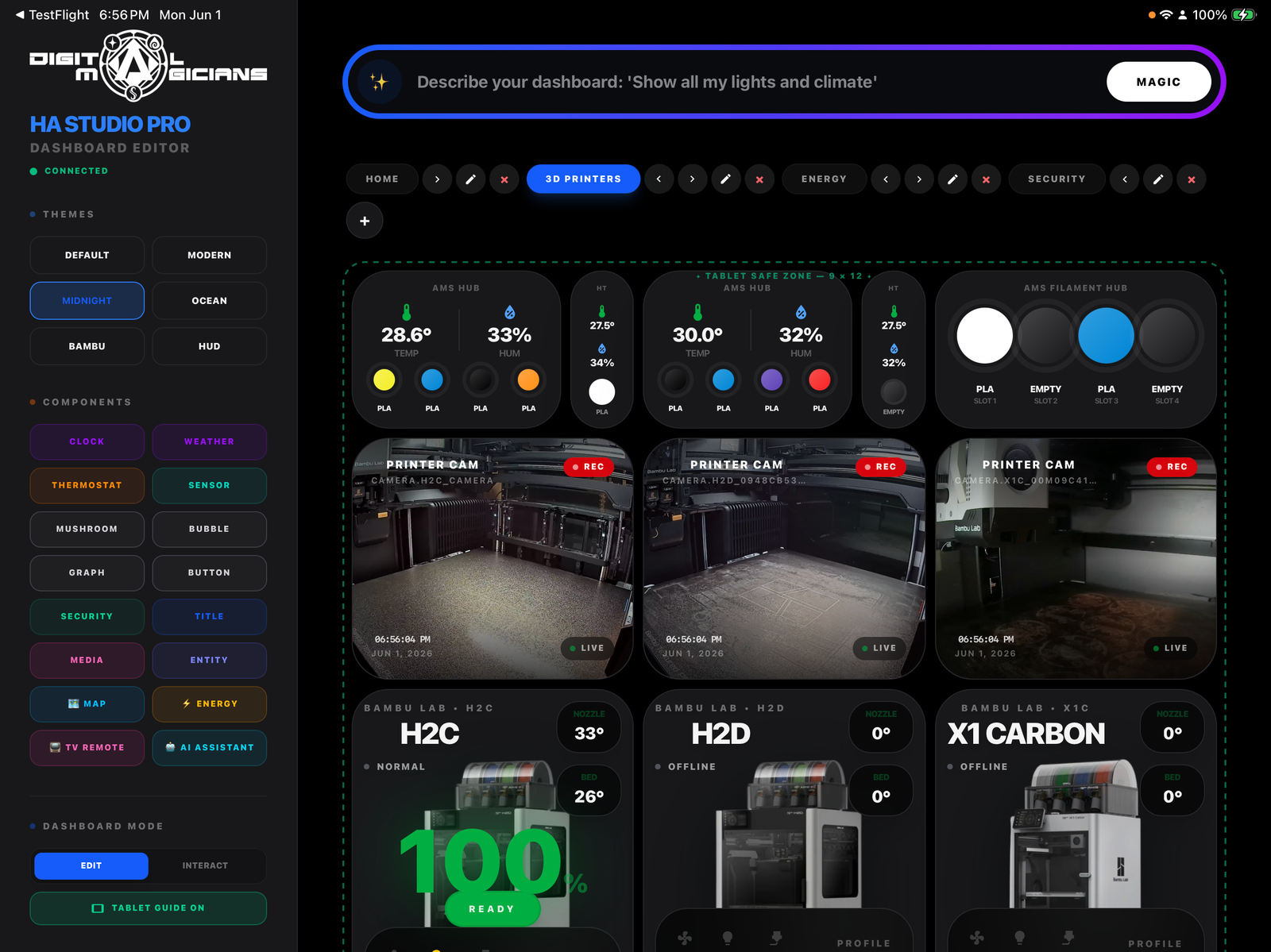
Task: Click the plus button to add a tab
Action: coord(365,221)
